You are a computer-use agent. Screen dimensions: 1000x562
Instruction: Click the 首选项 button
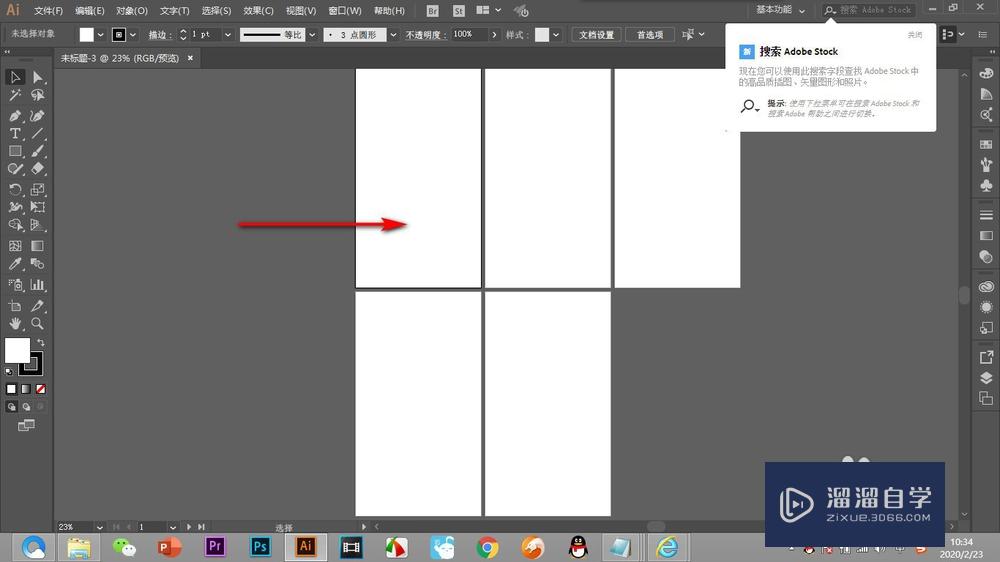pos(650,35)
